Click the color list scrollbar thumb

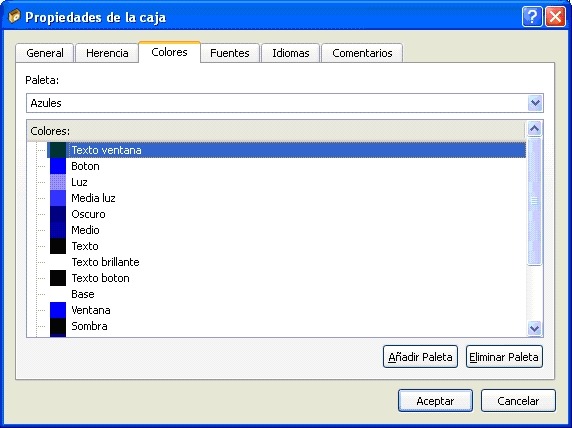click(x=534, y=201)
